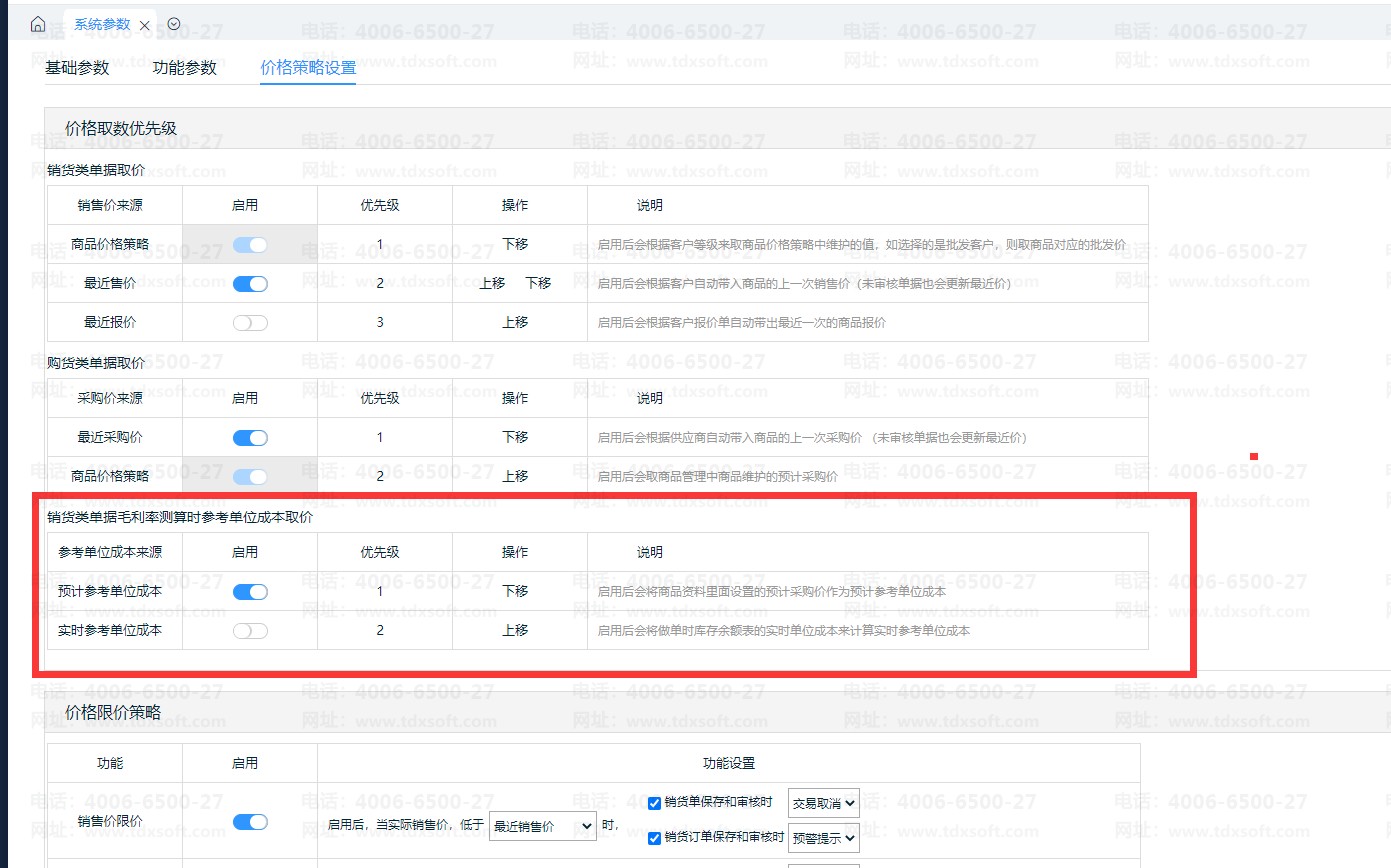Screen dimensions: 1391x868
Task: Enable the 实时参考单位成本 switch
Action: point(250,631)
